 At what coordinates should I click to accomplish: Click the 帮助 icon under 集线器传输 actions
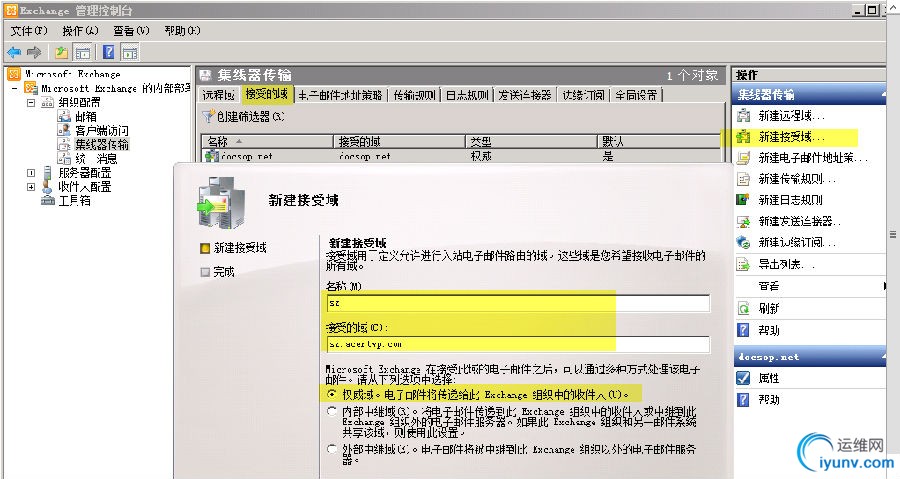click(744, 330)
